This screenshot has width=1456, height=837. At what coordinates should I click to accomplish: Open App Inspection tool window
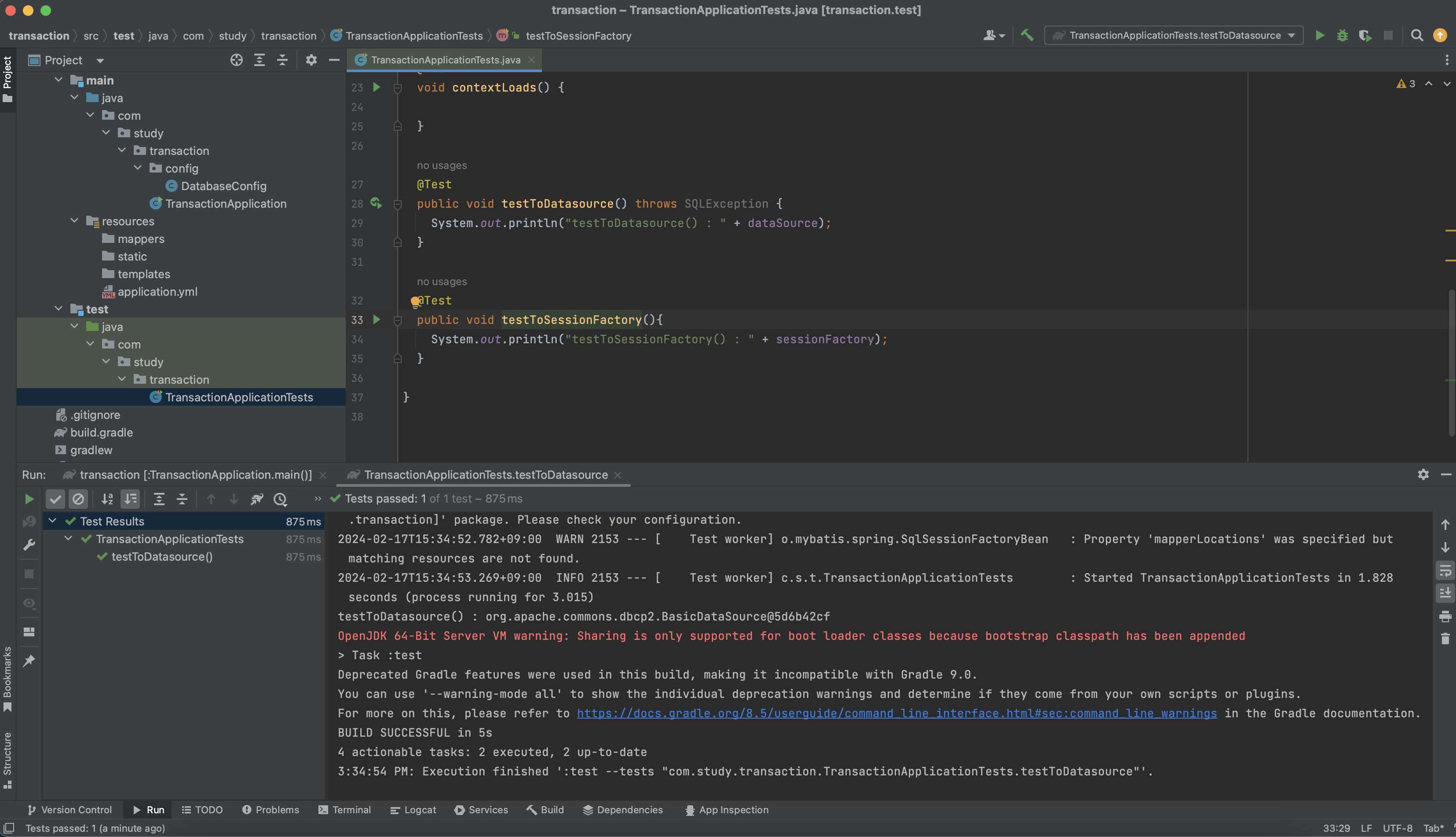726,809
